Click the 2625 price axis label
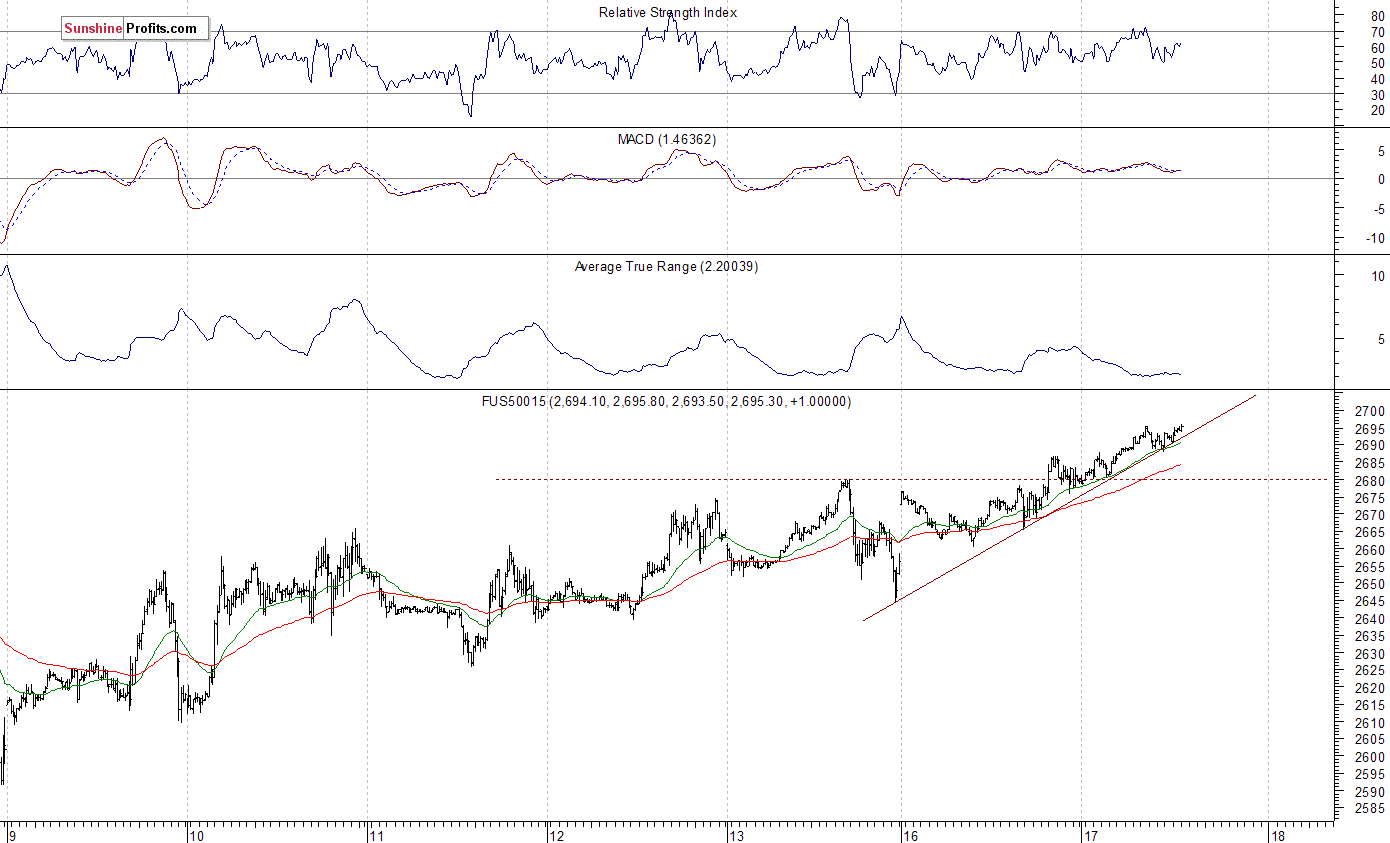 1370,671
